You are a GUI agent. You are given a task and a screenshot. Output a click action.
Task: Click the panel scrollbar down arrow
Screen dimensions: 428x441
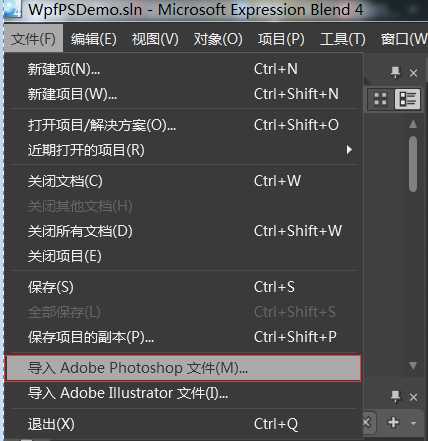click(x=413, y=366)
